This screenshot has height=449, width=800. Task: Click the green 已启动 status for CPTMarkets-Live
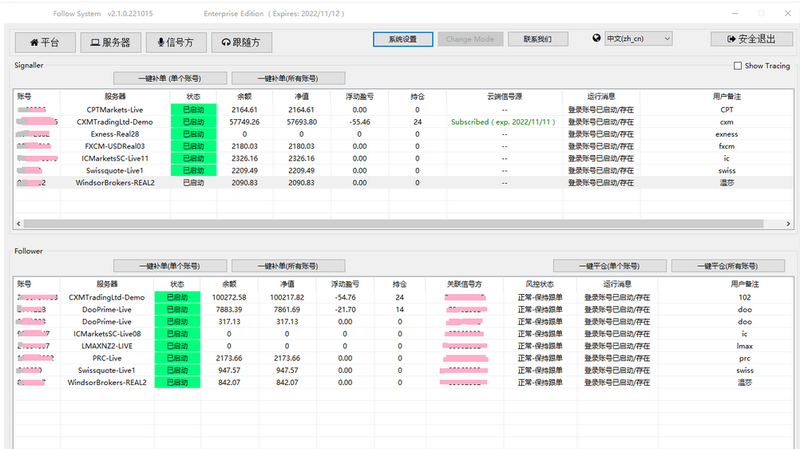(193, 110)
